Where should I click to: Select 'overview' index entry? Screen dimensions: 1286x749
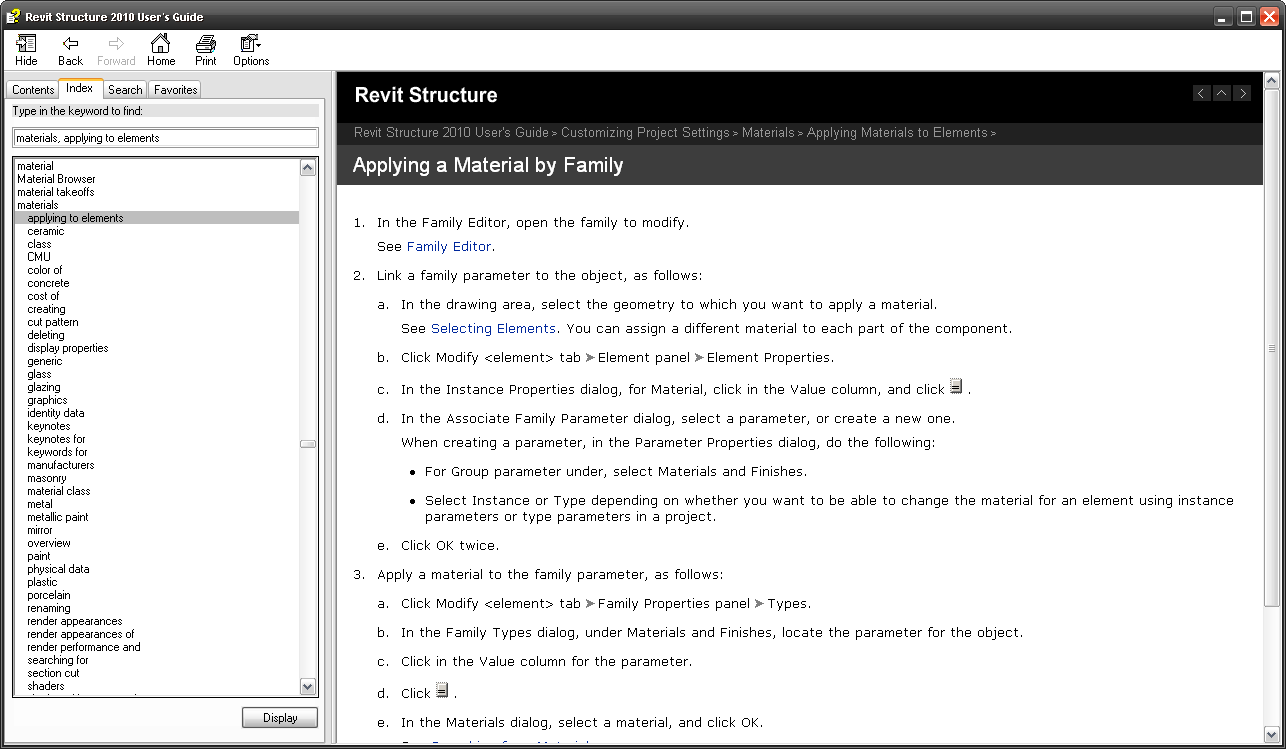click(x=49, y=543)
